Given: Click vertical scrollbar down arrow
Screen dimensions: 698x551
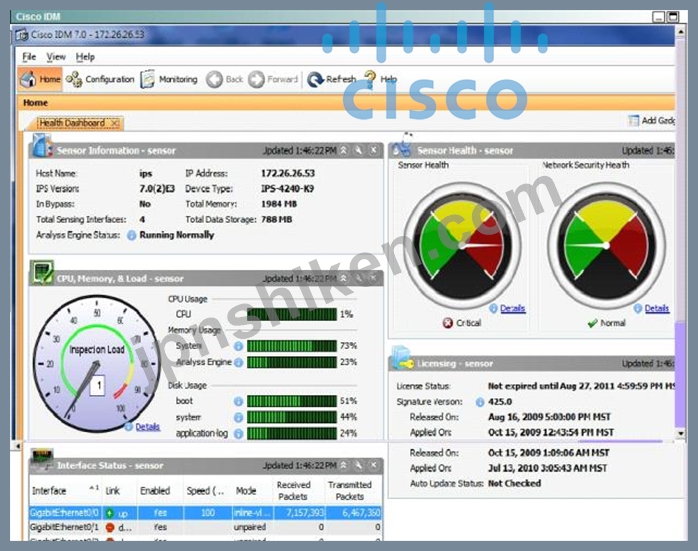Looking at the screenshot, I should click(x=680, y=433).
